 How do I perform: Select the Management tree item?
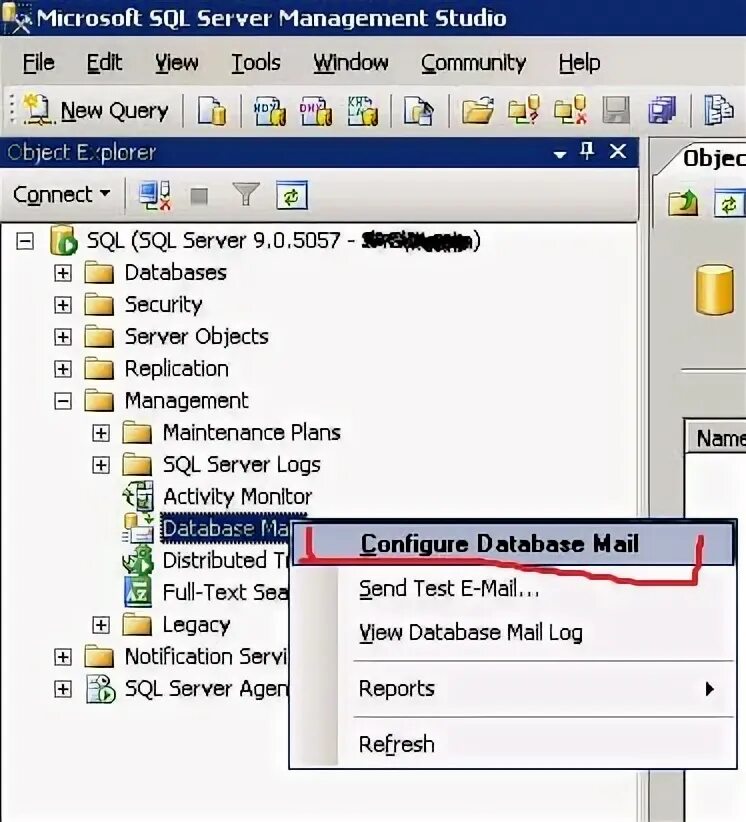[187, 401]
